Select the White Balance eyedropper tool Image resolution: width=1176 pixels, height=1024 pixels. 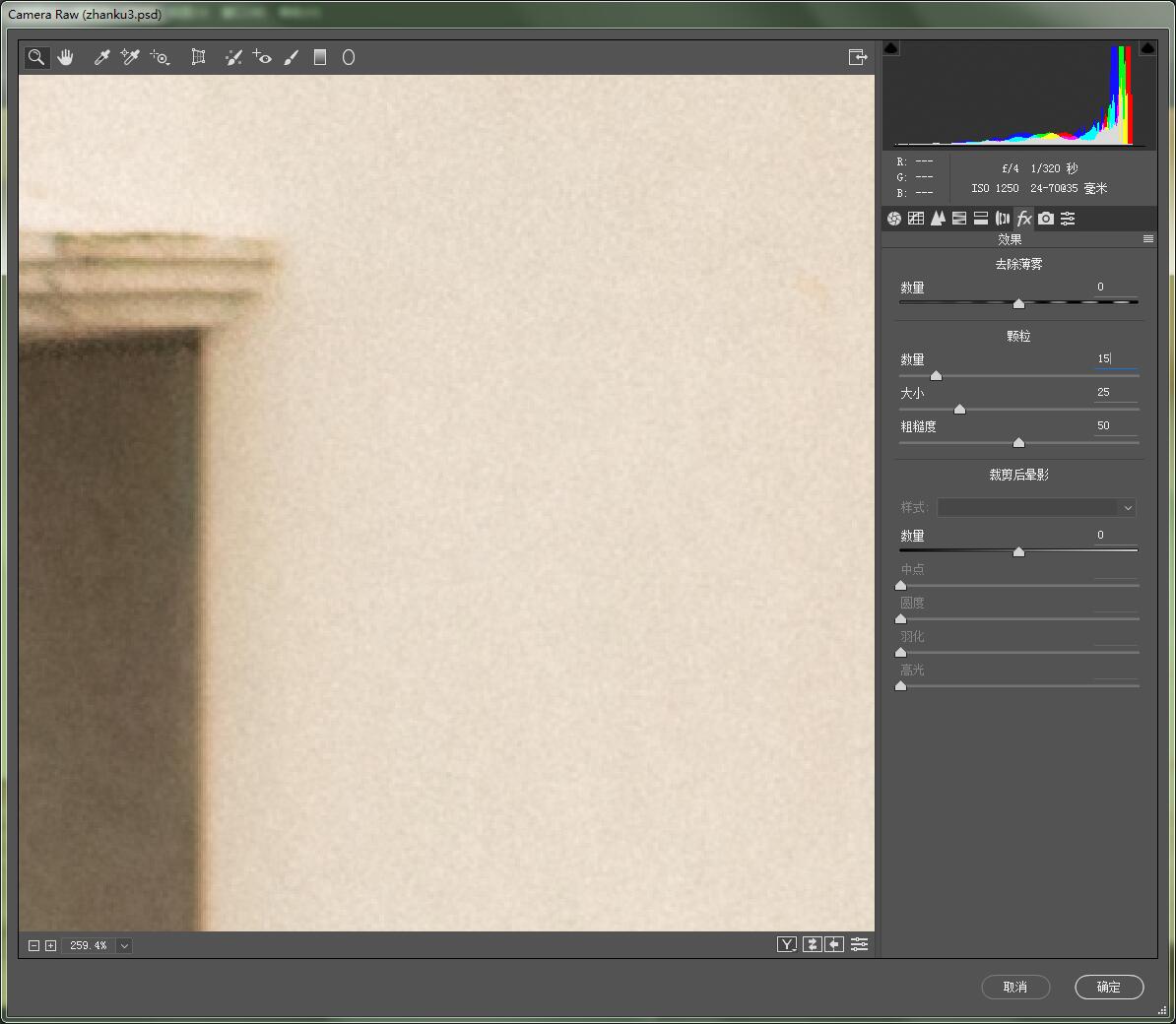102,57
